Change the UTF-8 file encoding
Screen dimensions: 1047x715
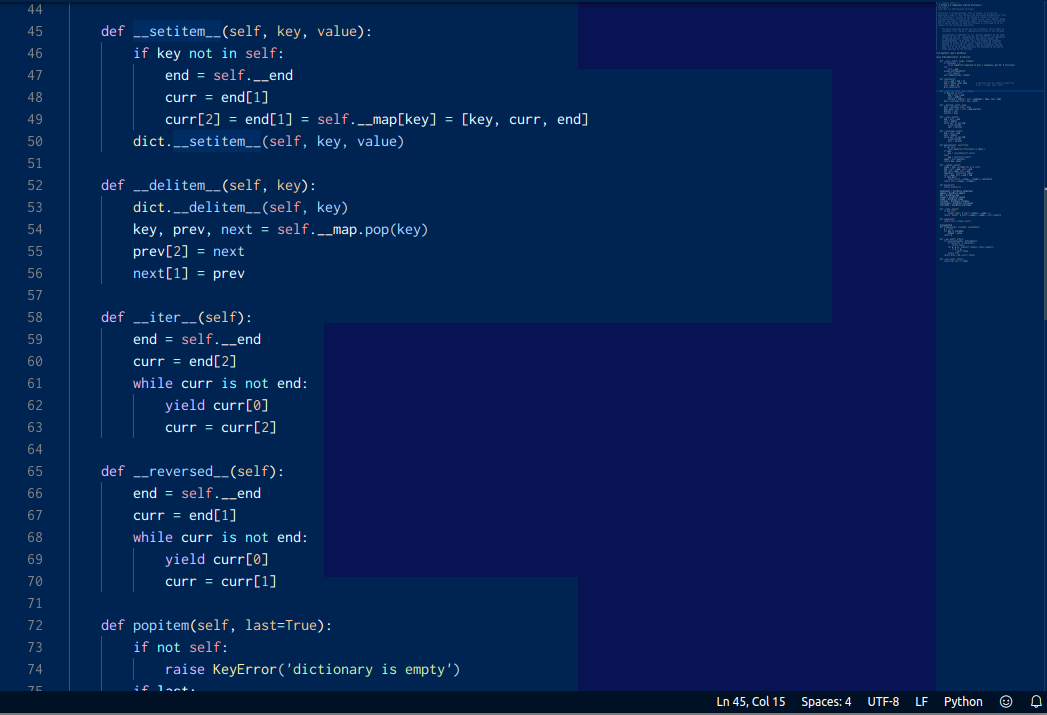click(883, 701)
